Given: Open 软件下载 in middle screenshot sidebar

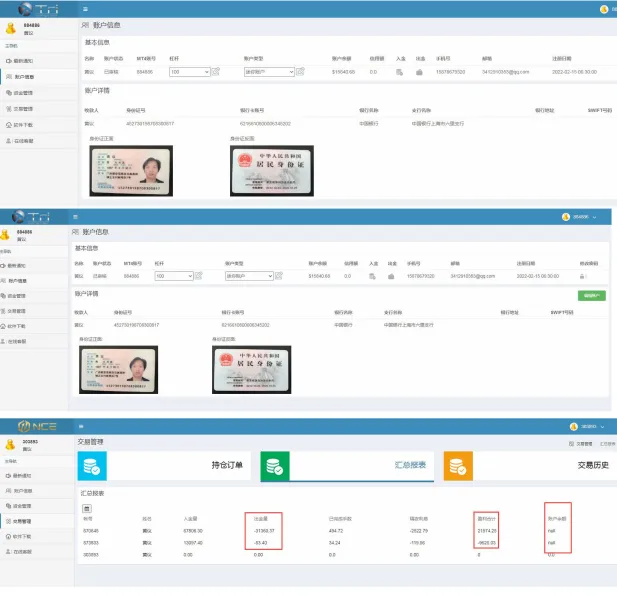Looking at the screenshot, I should coord(34,326).
